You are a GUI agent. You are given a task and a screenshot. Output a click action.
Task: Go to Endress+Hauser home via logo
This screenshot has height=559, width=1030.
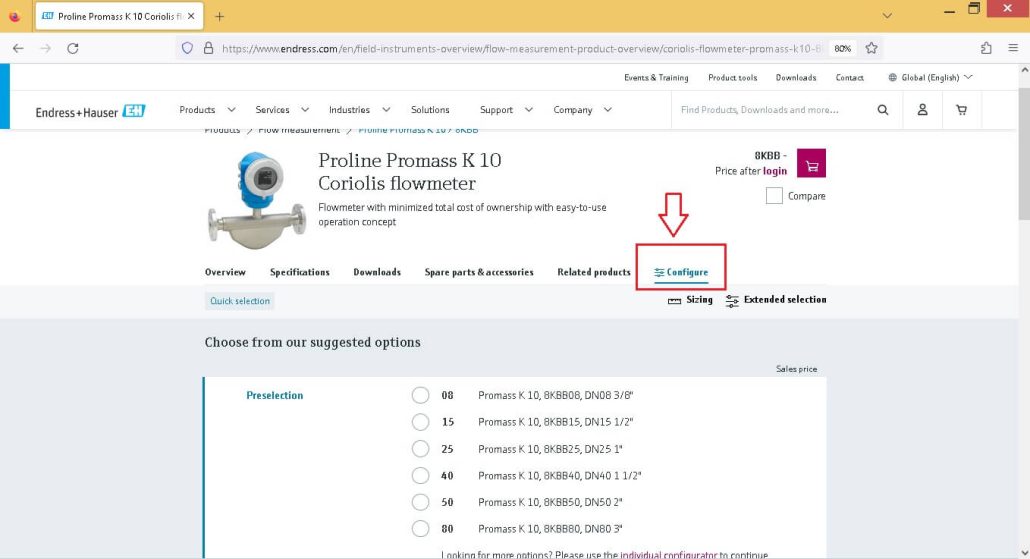(x=90, y=112)
